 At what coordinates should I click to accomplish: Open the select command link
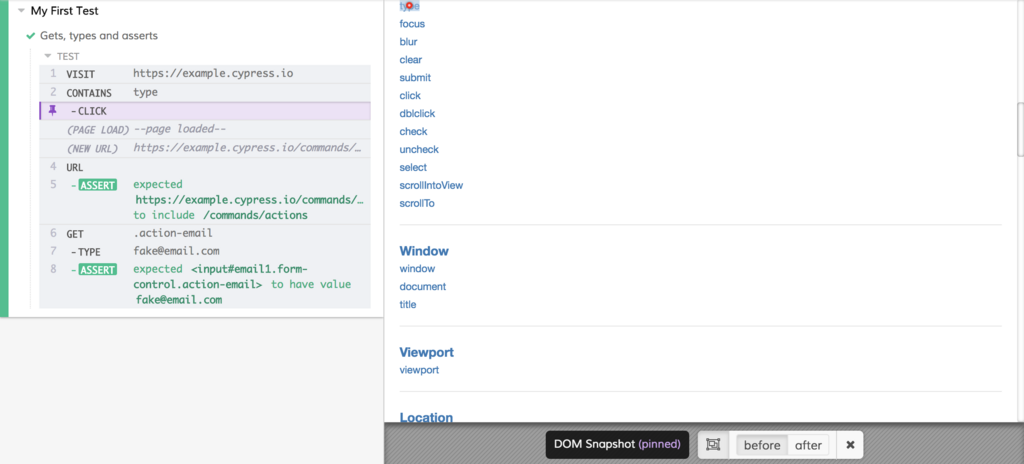click(413, 168)
